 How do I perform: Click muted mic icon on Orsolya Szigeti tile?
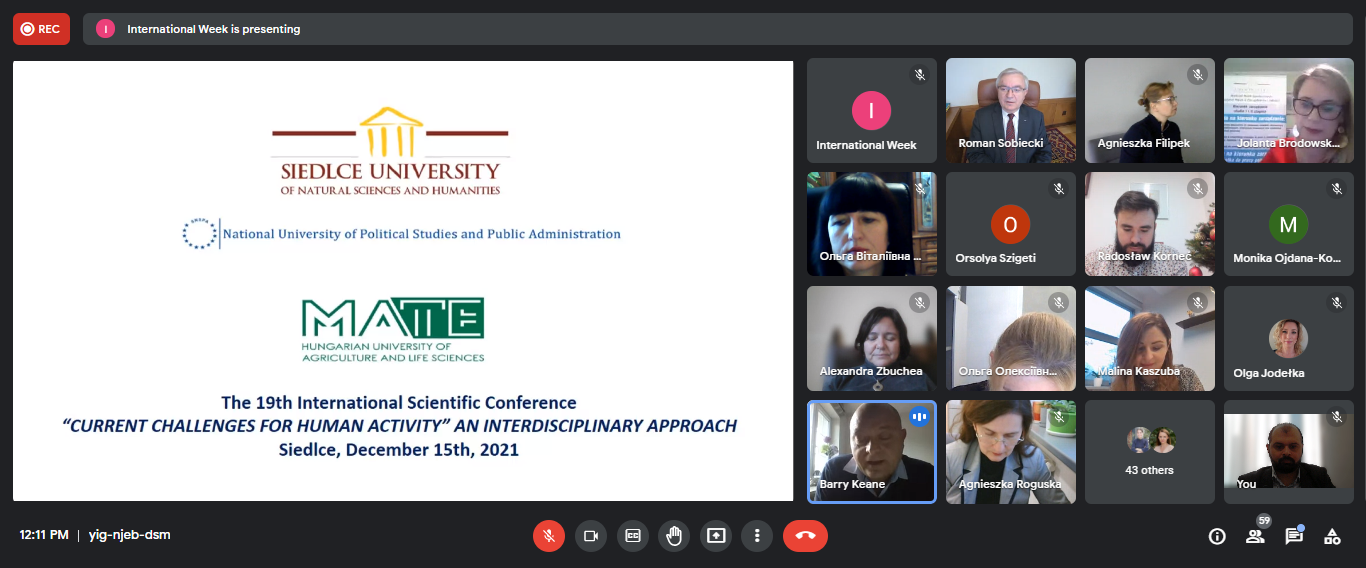point(1058,189)
